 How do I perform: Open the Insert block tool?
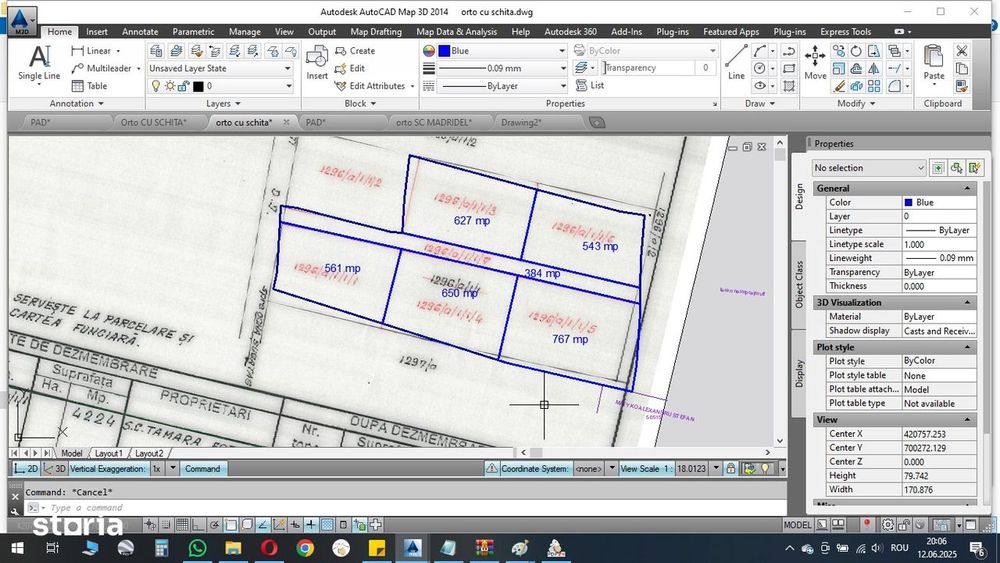click(317, 61)
